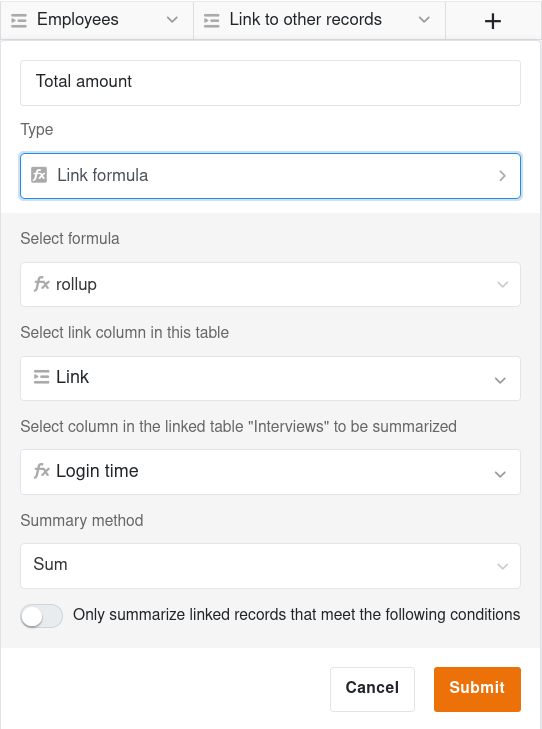Click the link icon beside Employees header
This screenshot has height=729, width=542.
(19, 21)
